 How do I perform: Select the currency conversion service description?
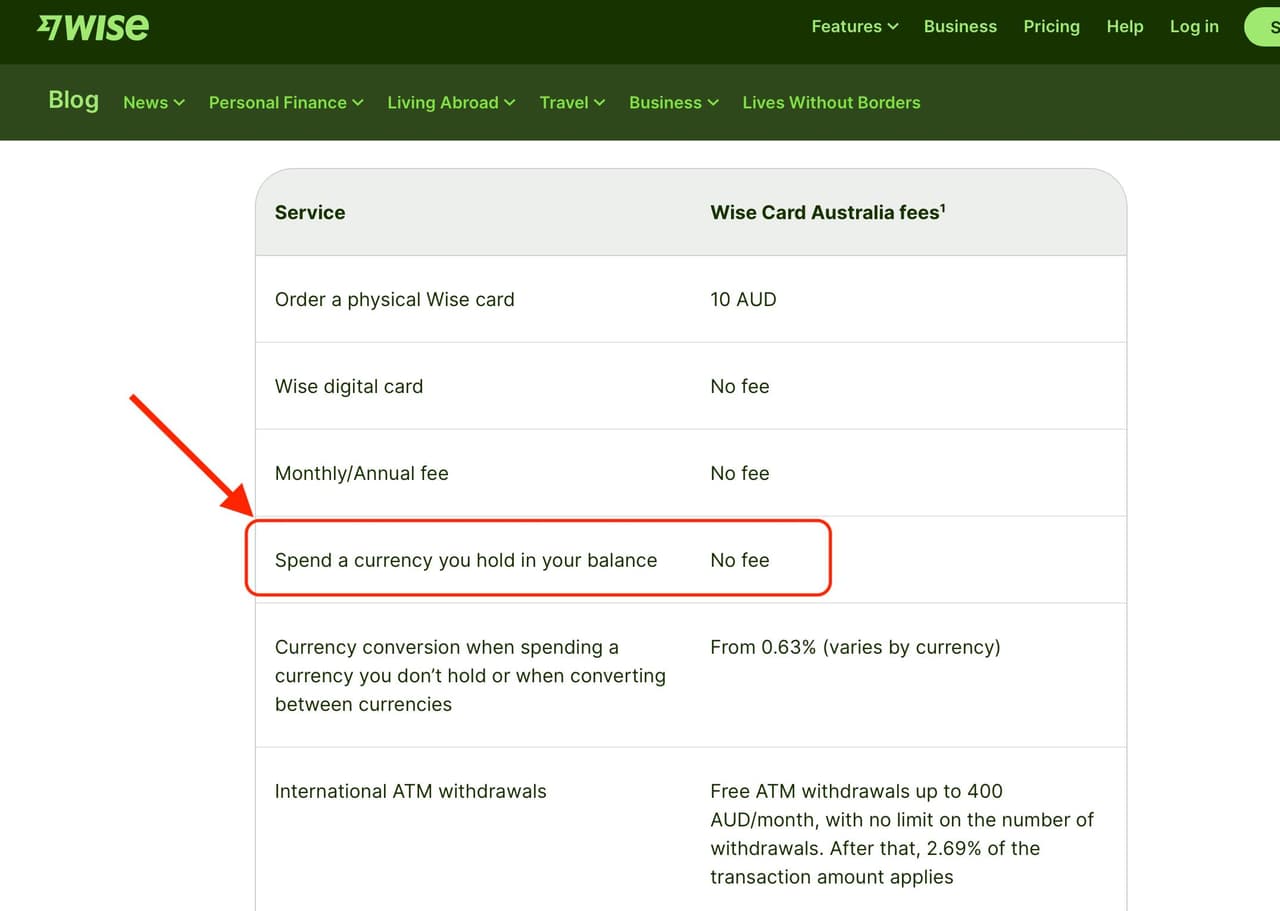coord(470,675)
